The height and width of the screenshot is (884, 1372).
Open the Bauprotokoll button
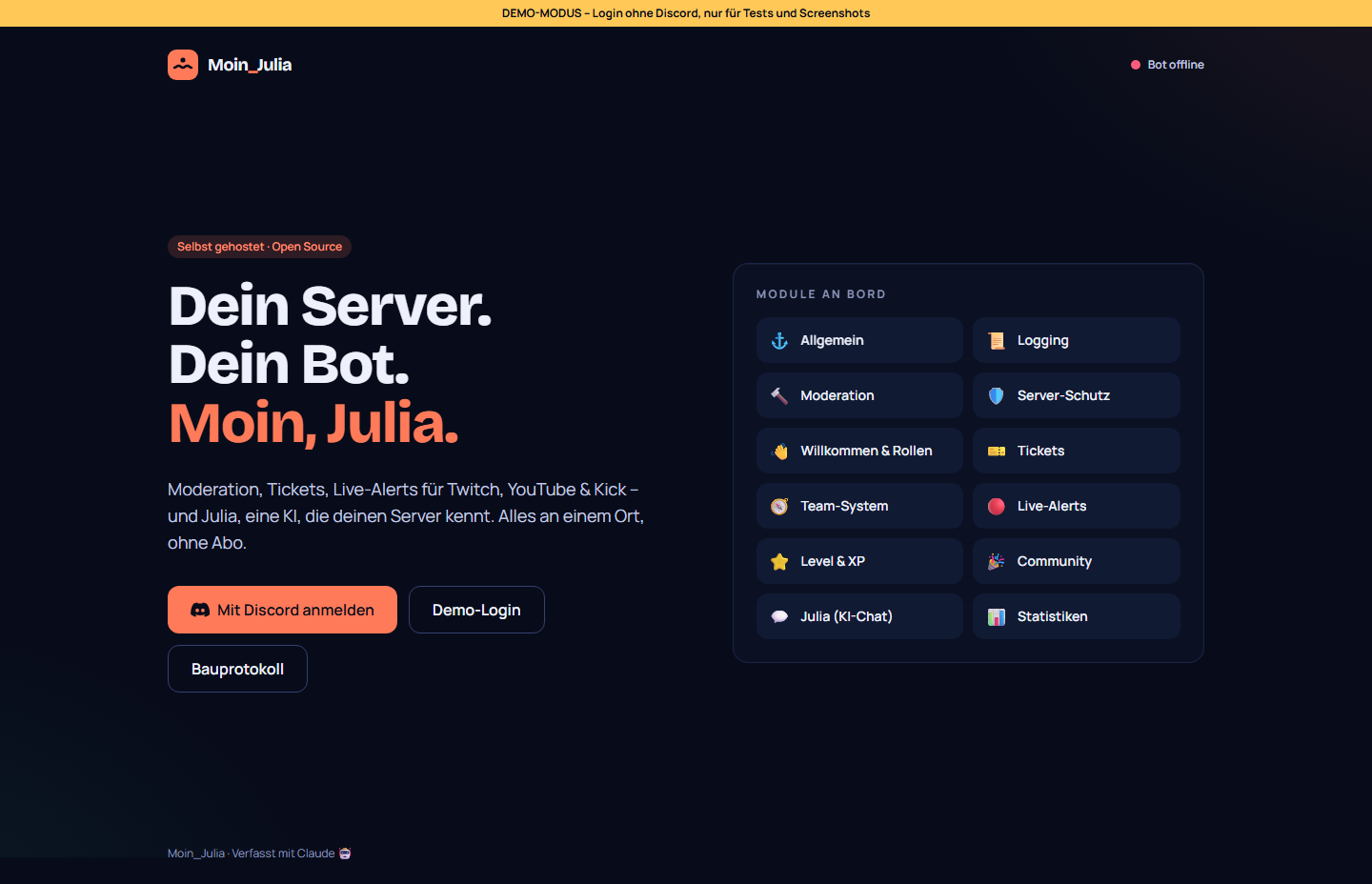click(x=237, y=669)
